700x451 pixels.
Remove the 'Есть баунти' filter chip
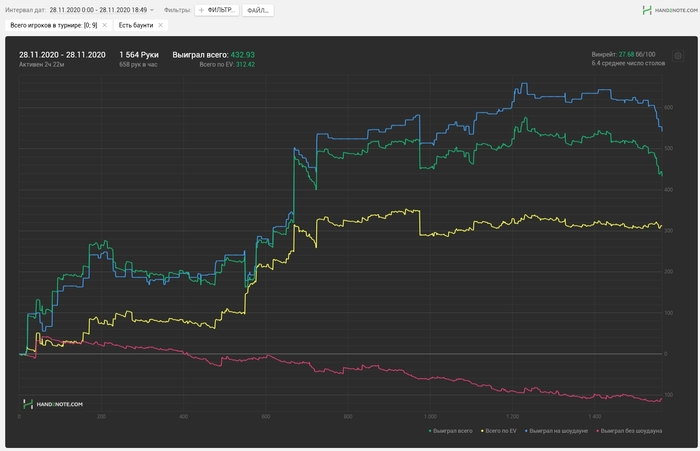coord(160,24)
